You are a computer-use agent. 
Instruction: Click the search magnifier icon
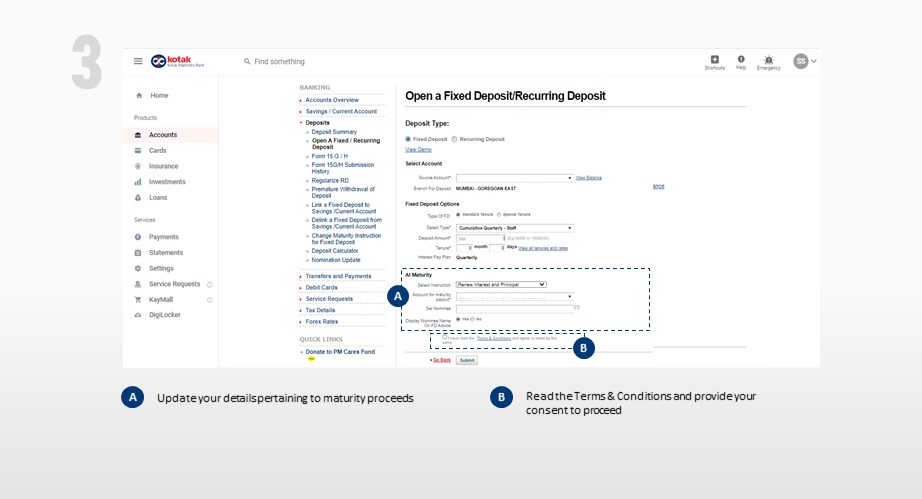247,61
